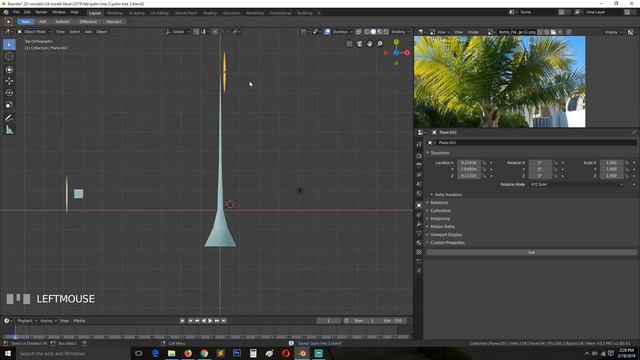
Task: Open the Object Mode dropdown
Action: [x=34, y=32]
